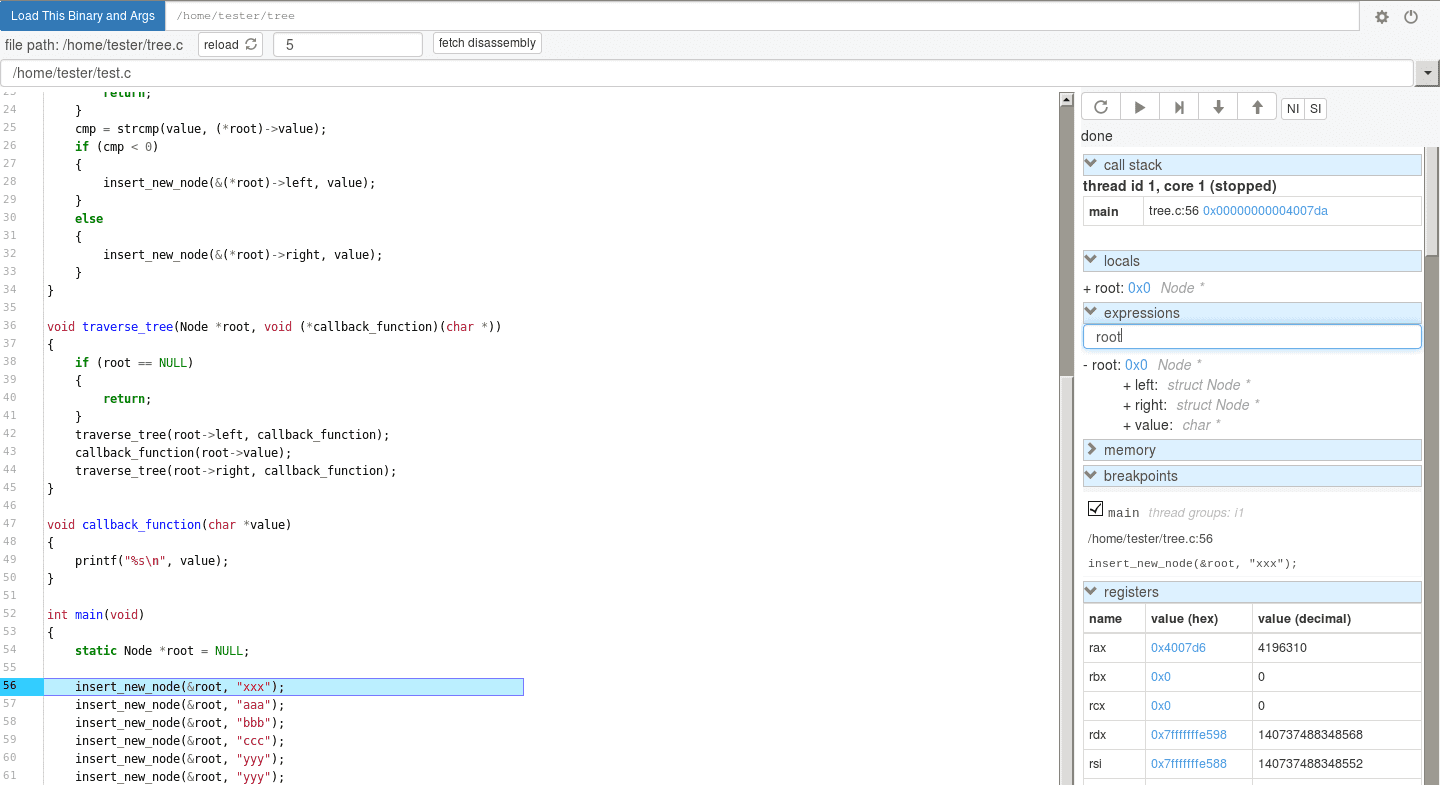Click the NI next-instruction button
The height and width of the screenshot is (785, 1440).
(1293, 108)
